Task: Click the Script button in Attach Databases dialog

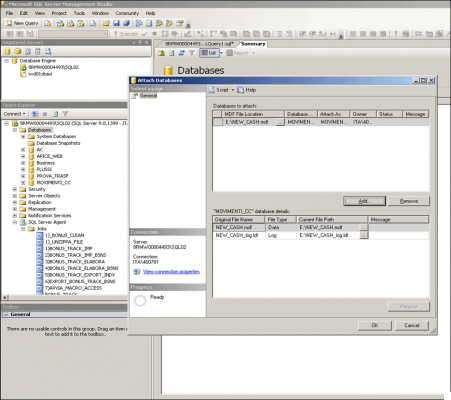Action: pyautogui.click(x=219, y=90)
